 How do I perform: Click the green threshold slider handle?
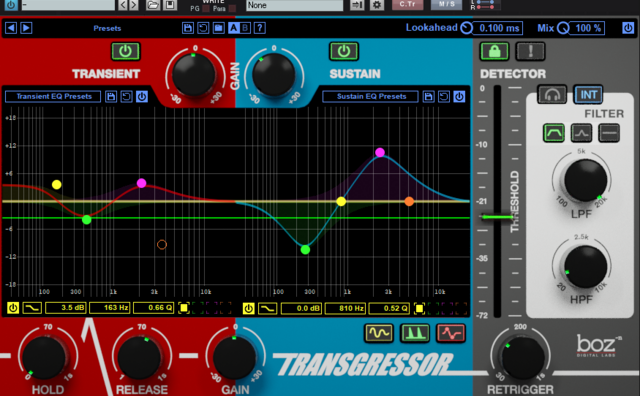pyautogui.click(x=496, y=217)
